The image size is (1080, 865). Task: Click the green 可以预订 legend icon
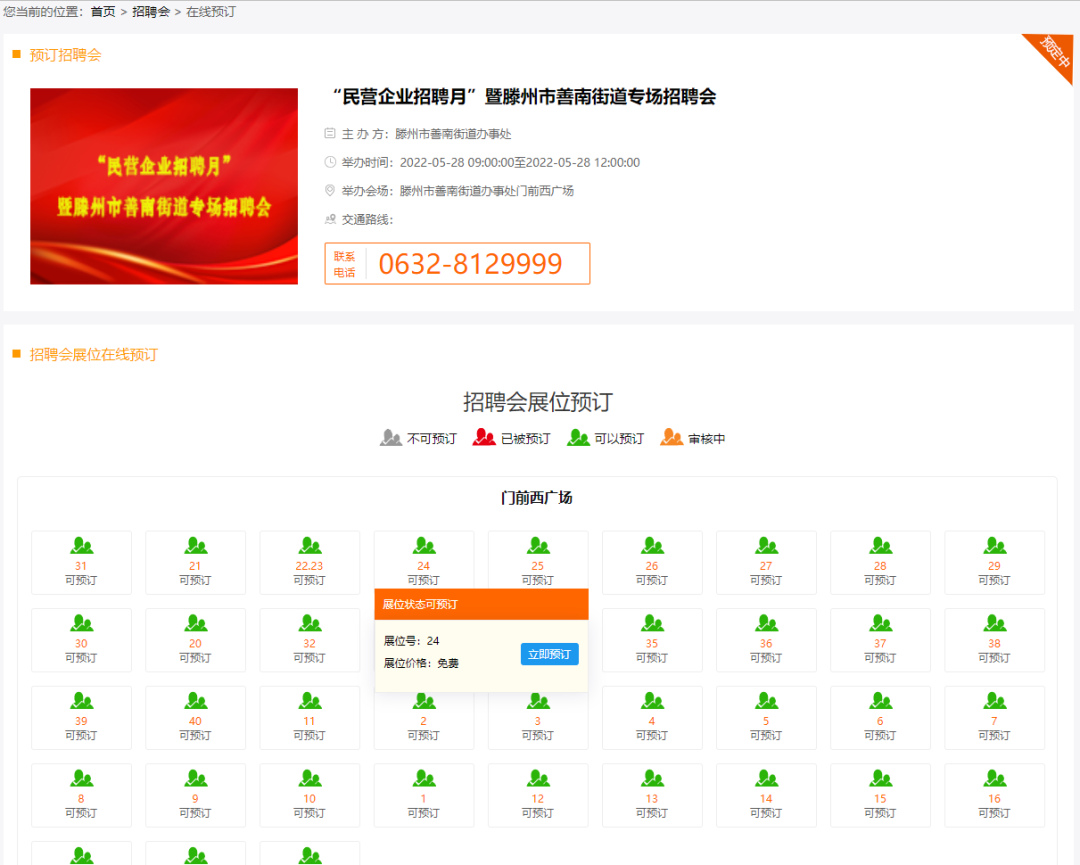pyautogui.click(x=579, y=437)
